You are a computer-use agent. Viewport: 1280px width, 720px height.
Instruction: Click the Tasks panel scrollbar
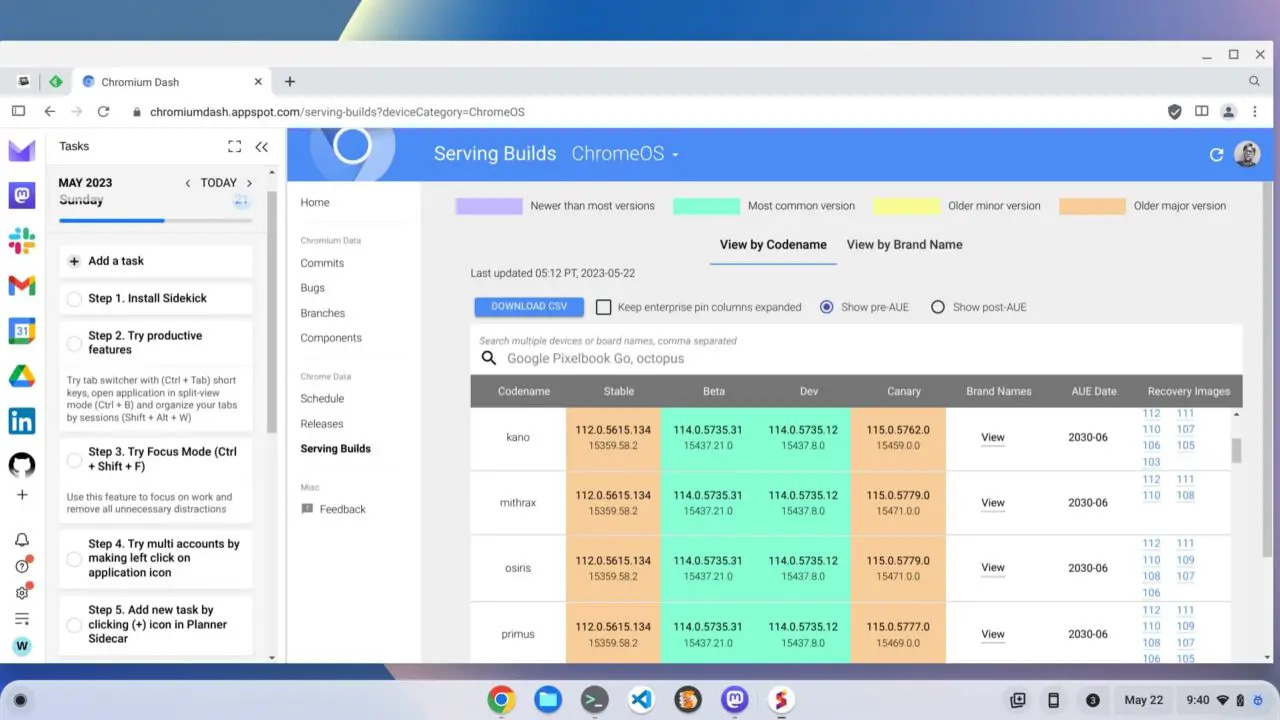(271, 312)
